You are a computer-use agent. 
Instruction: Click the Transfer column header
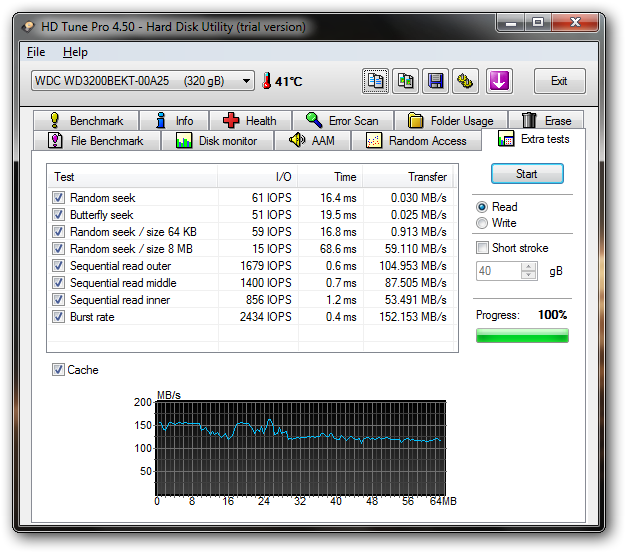(408, 177)
